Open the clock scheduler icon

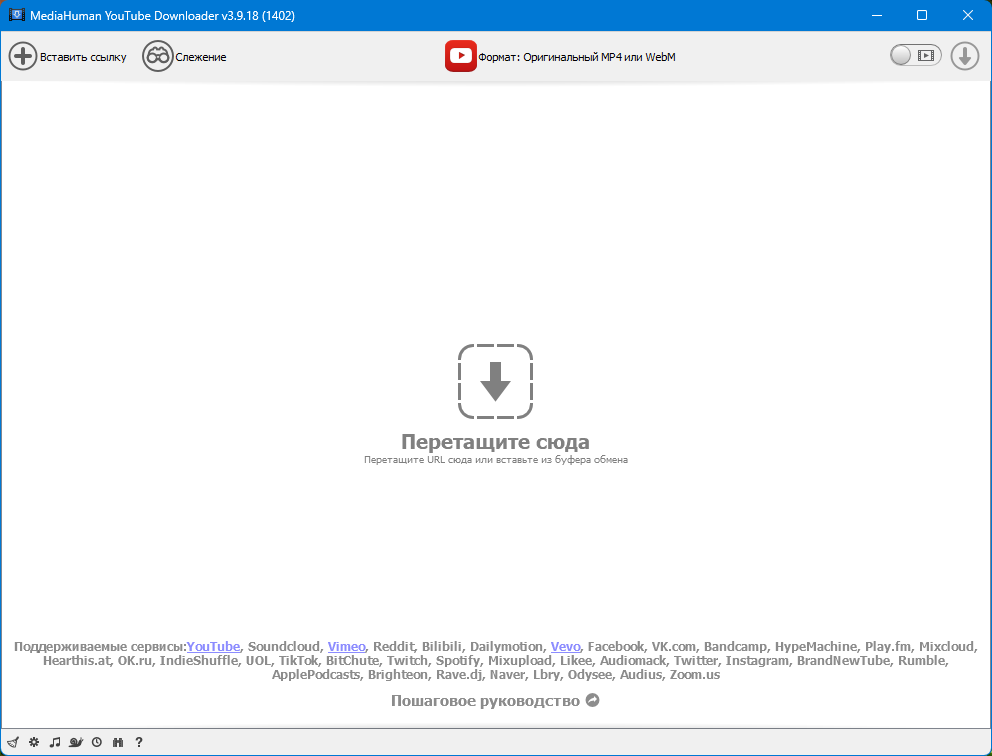click(x=97, y=742)
